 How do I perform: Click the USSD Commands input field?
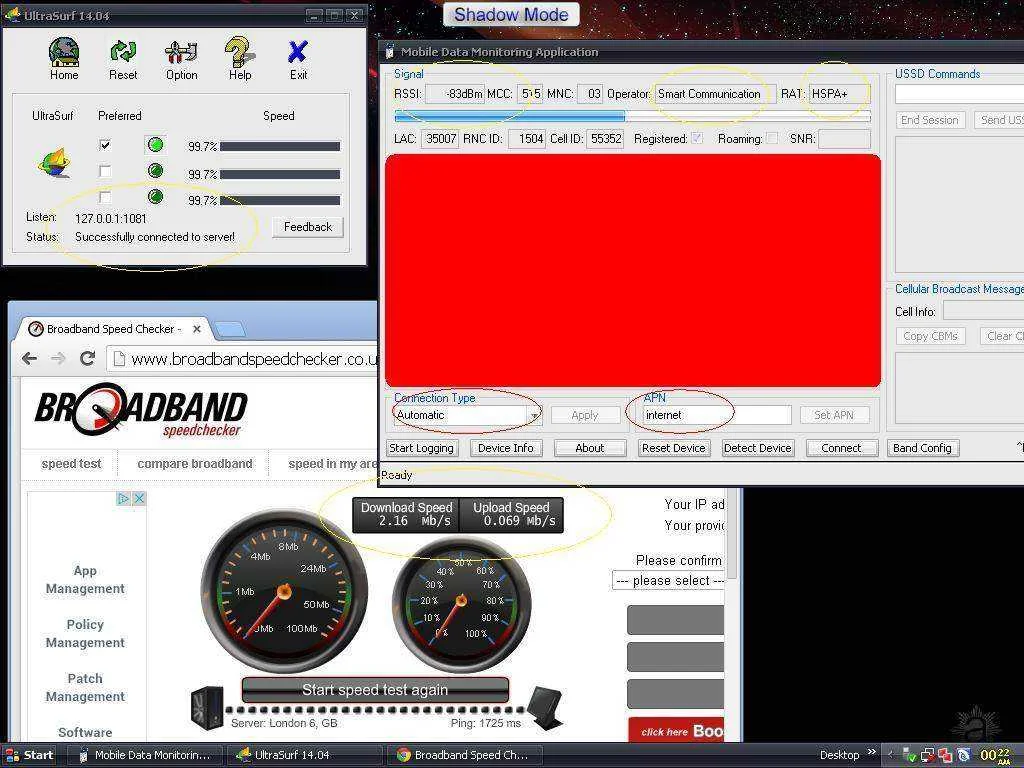[x=959, y=95]
